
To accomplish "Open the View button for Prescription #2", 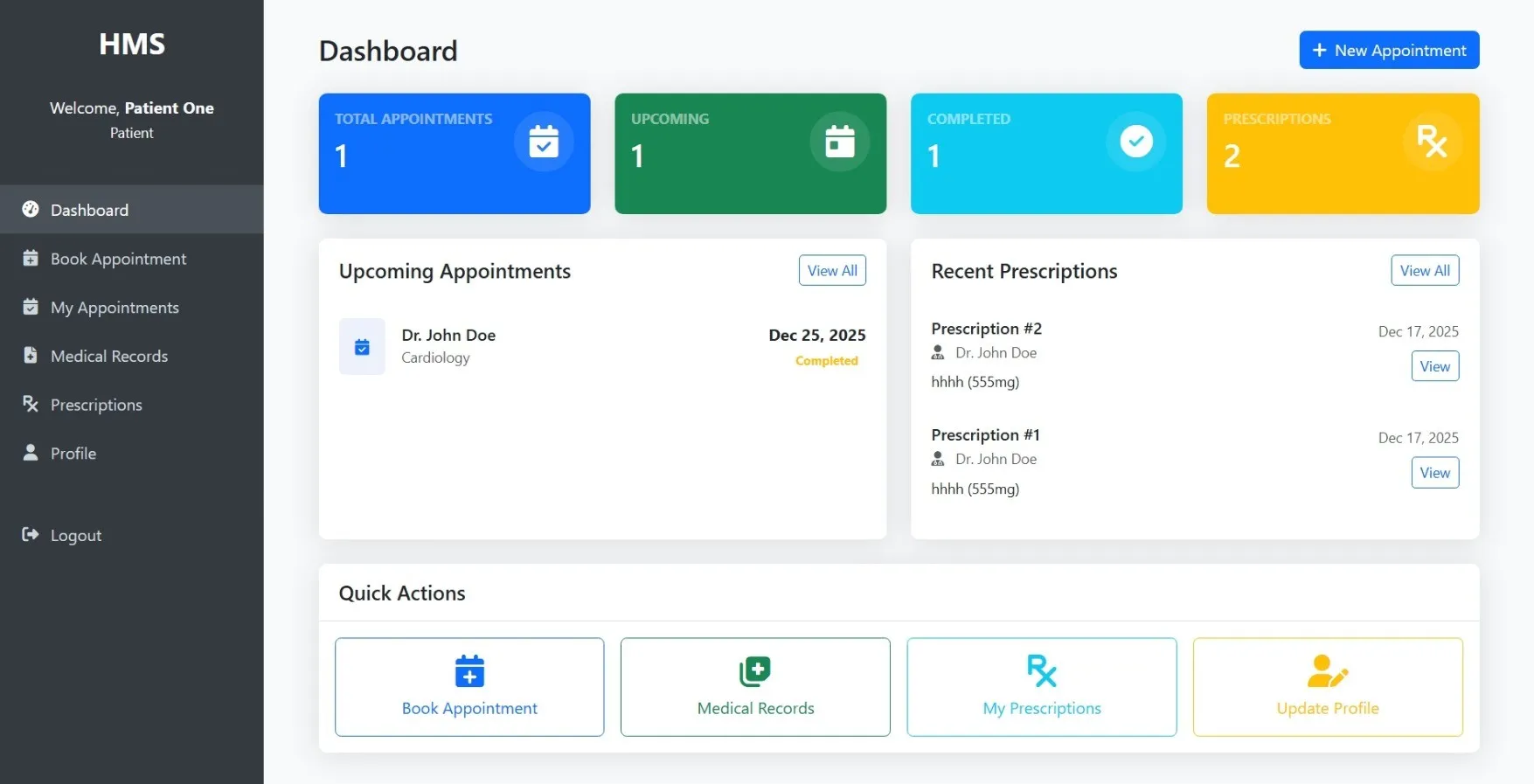I will click(1434, 366).
